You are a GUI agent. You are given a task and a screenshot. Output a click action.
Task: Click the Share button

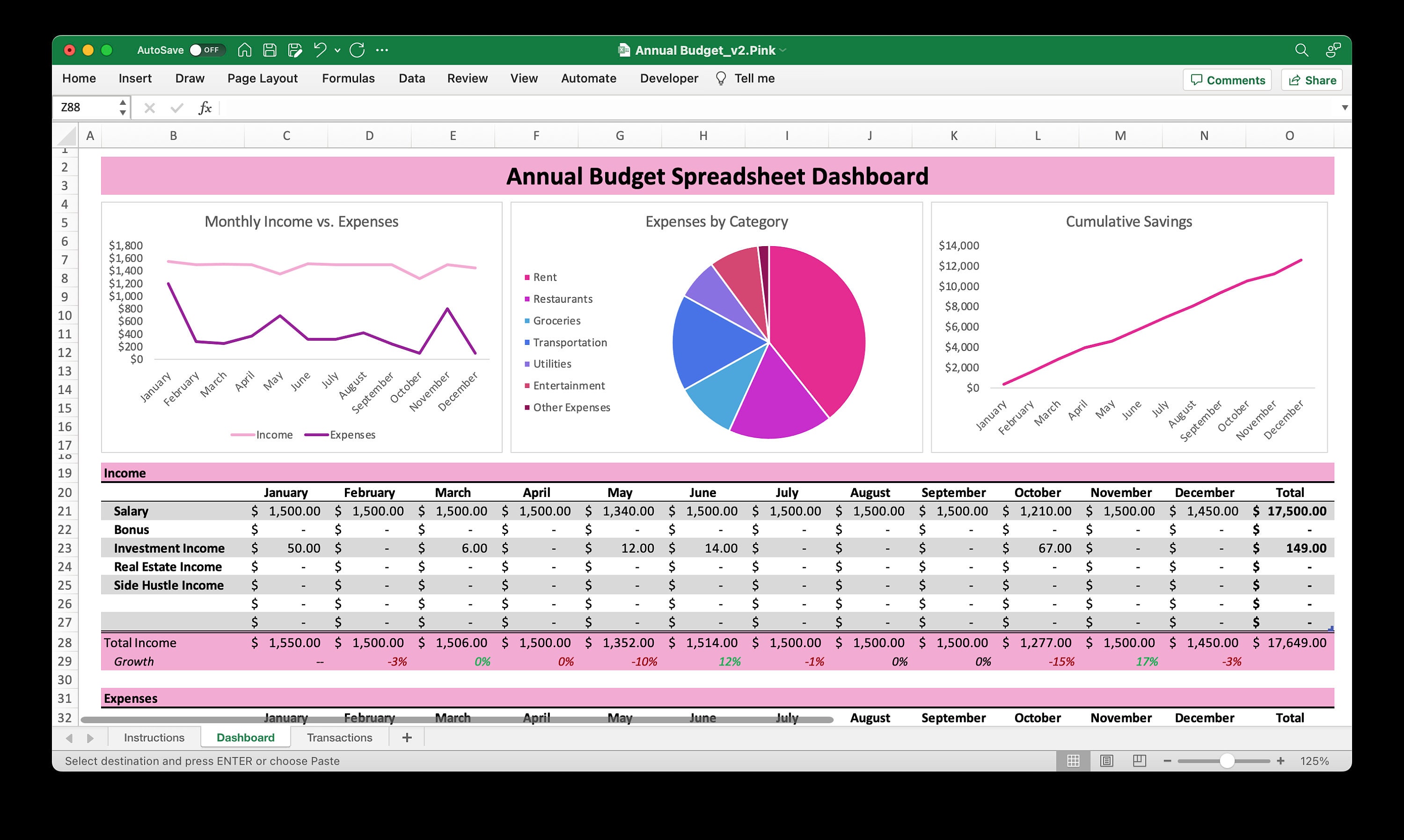[x=1311, y=80]
